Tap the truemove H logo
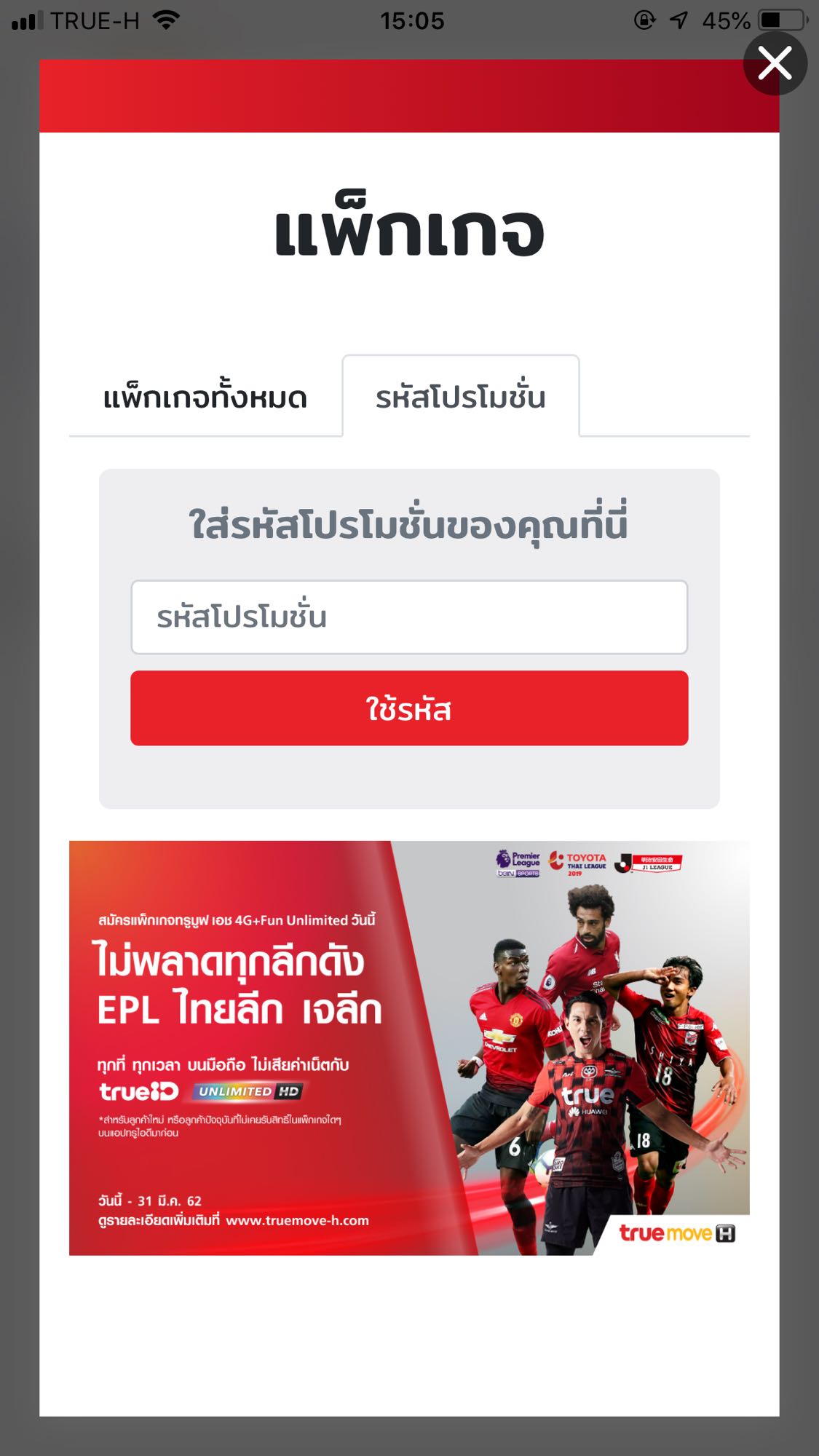Viewport: 819px width, 1456px height. 677,1233
